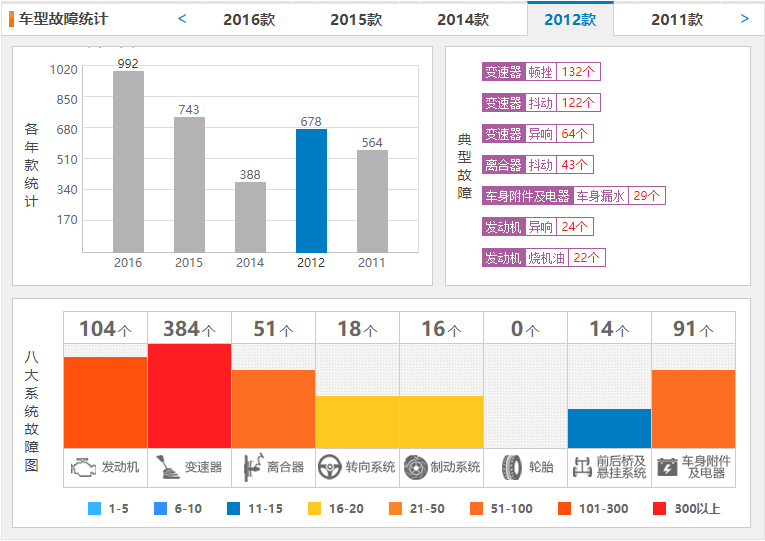Switch to the 2016款 tab
The height and width of the screenshot is (541, 765).
click(249, 20)
